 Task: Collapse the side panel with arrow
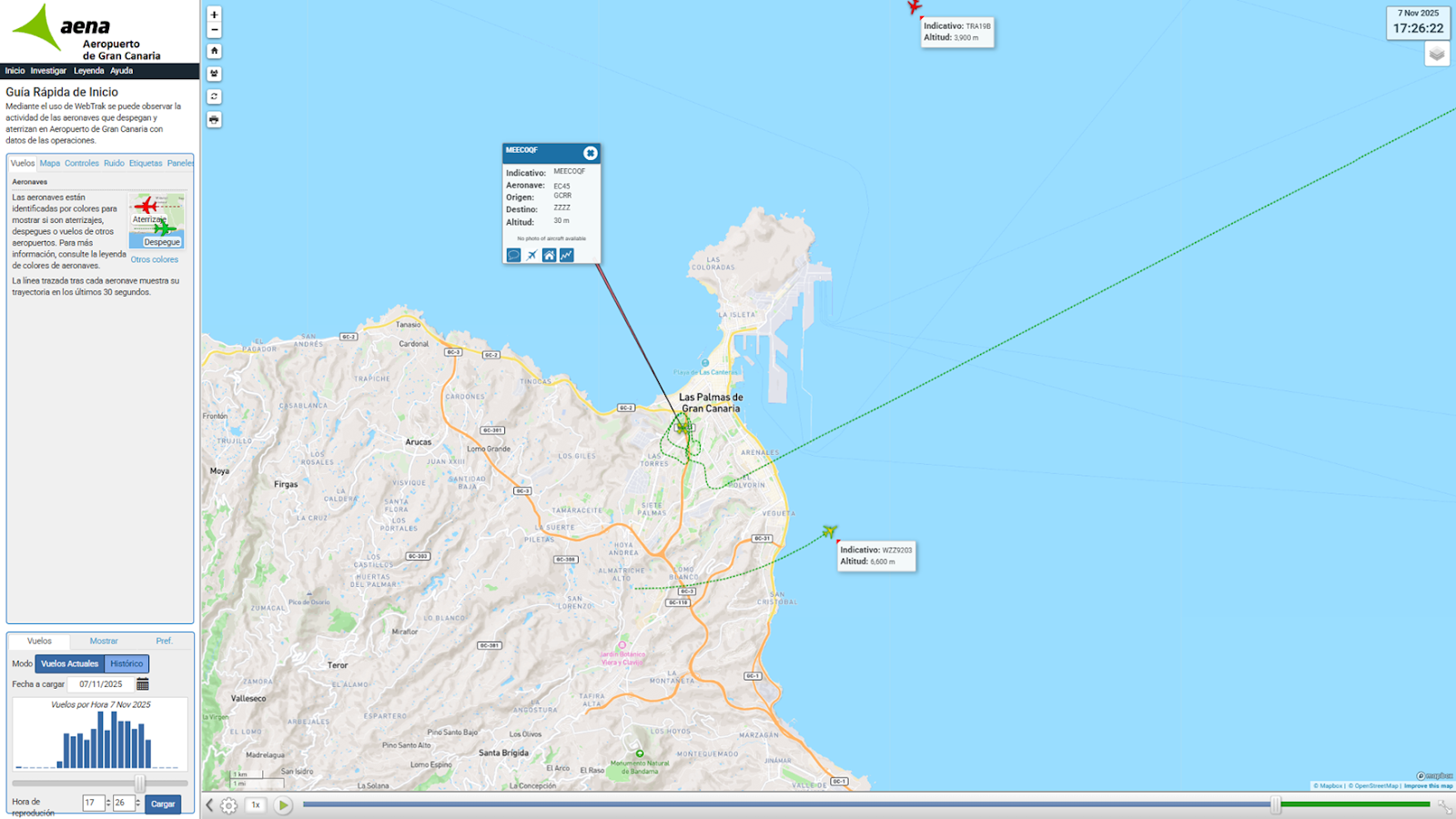point(209,805)
